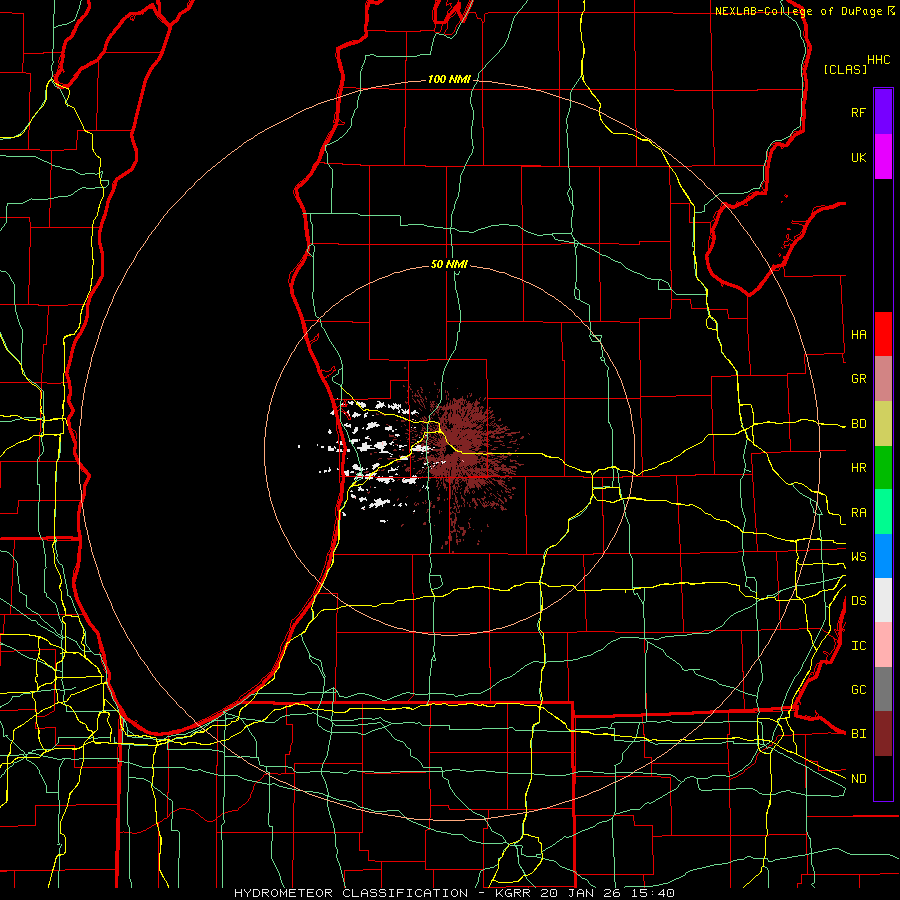The width and height of the screenshot is (900, 900).
Task: Choose the blue WS legend swatch
Action: [x=883, y=556]
